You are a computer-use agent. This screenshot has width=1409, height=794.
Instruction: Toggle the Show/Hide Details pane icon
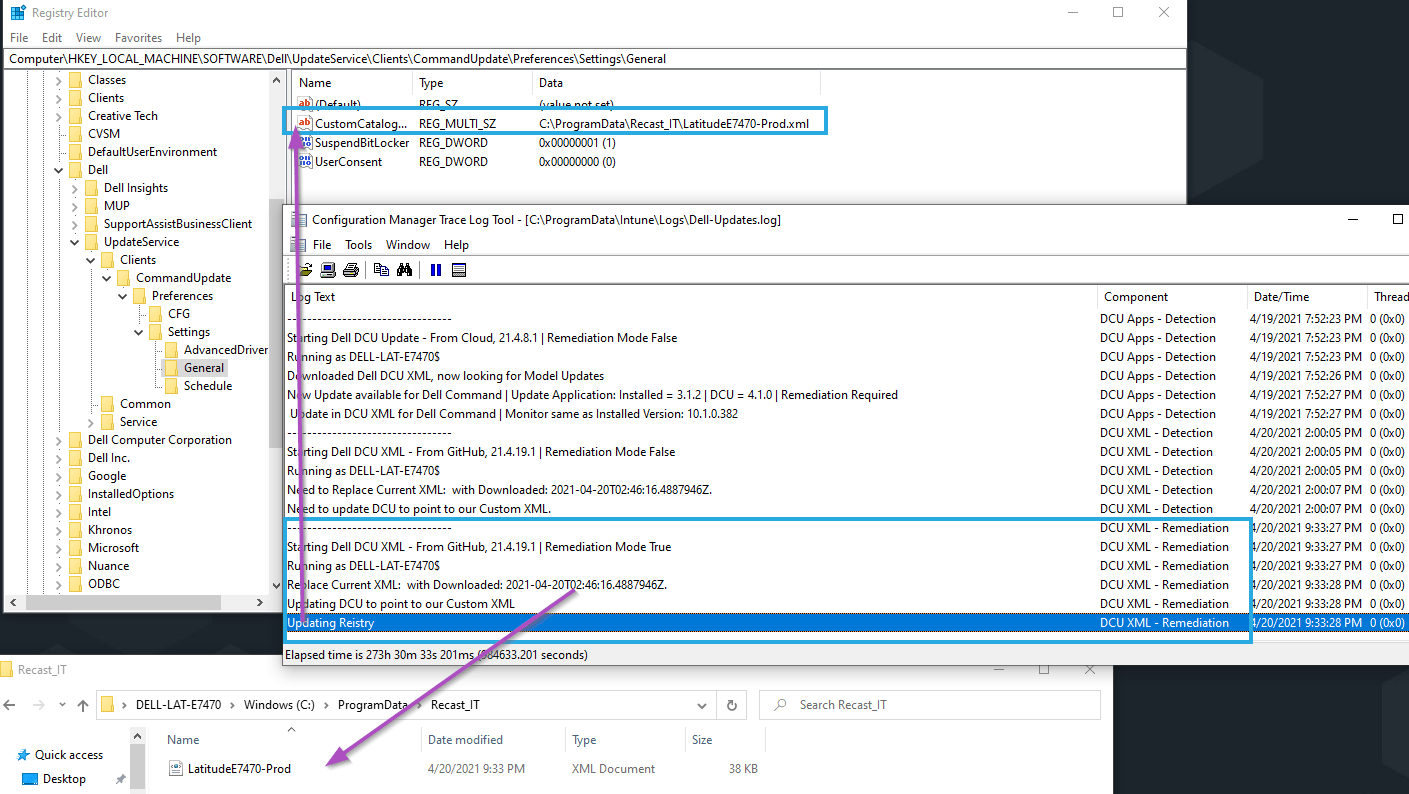tap(459, 270)
